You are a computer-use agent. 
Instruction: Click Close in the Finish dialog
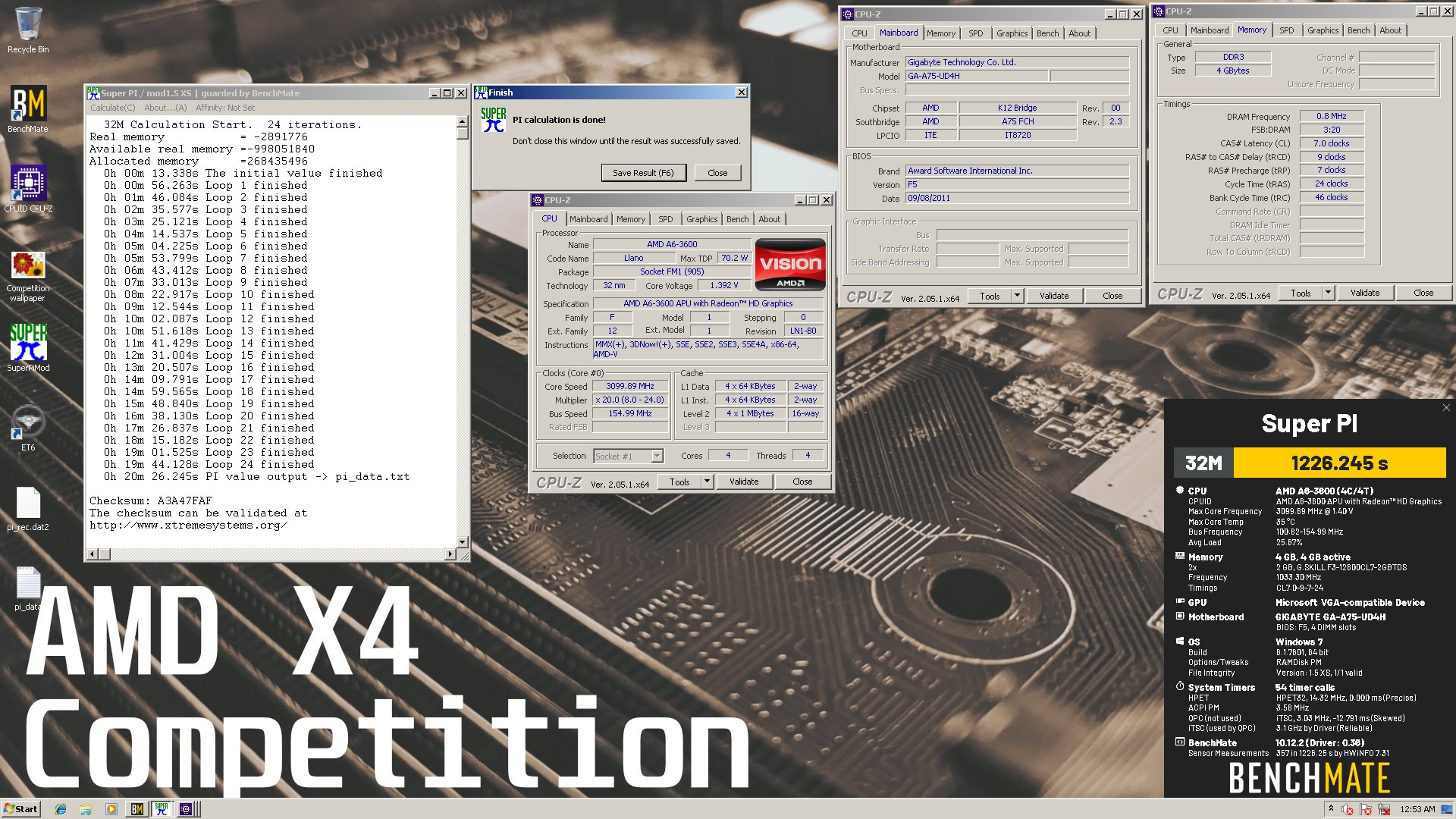point(717,173)
